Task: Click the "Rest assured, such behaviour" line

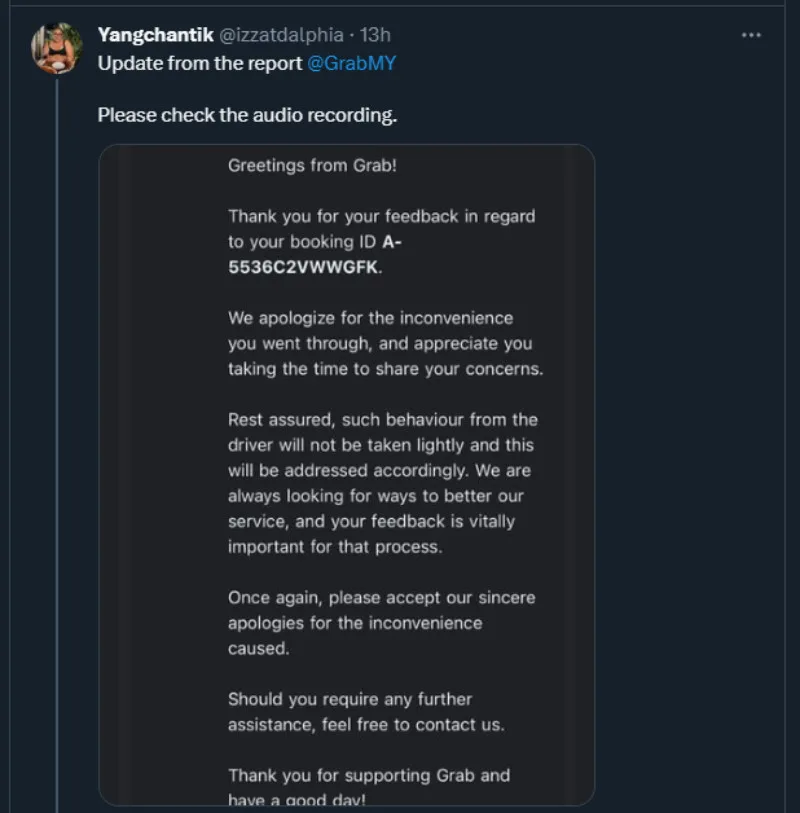Action: [x=382, y=419]
